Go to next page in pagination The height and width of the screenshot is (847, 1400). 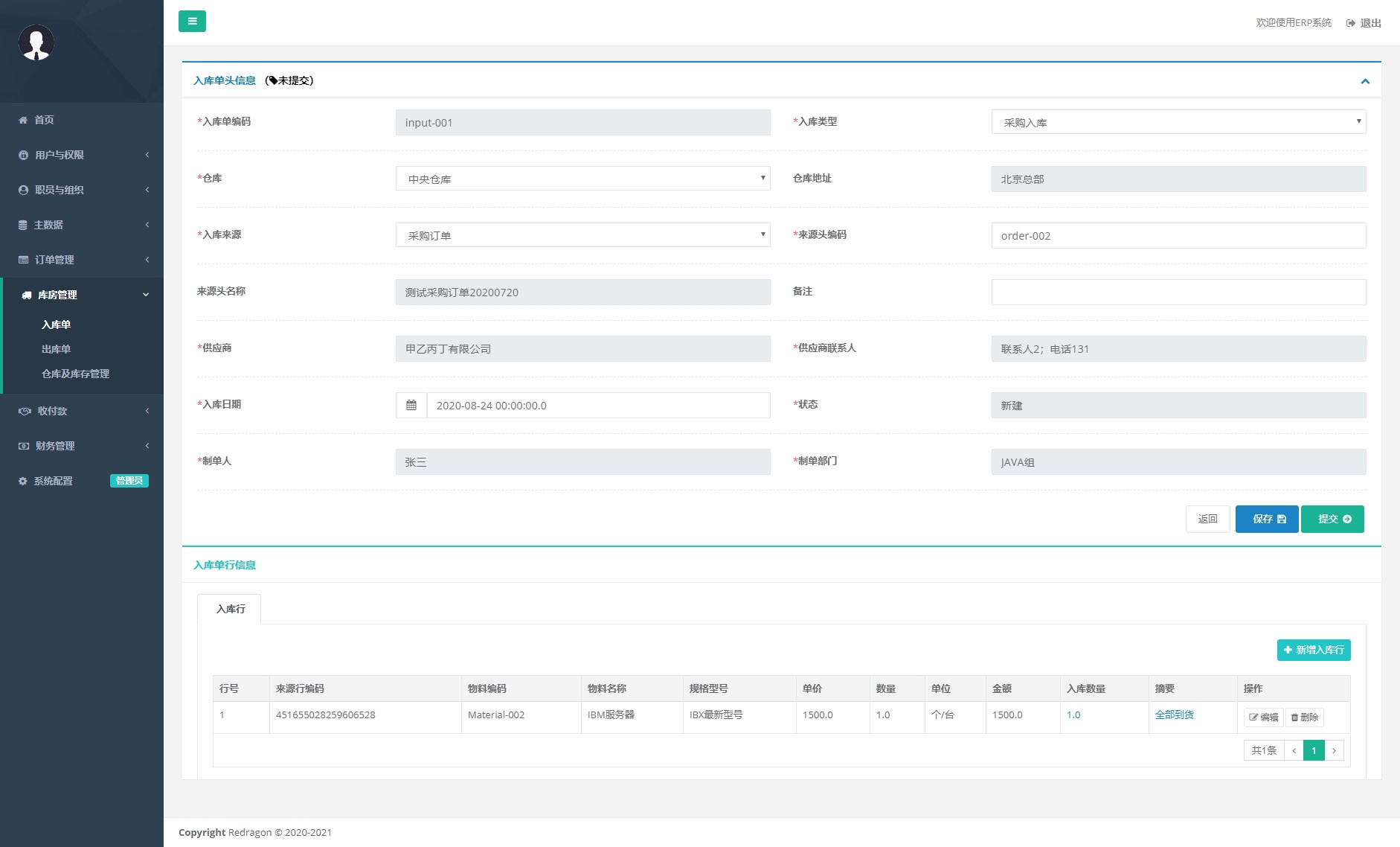click(1334, 750)
